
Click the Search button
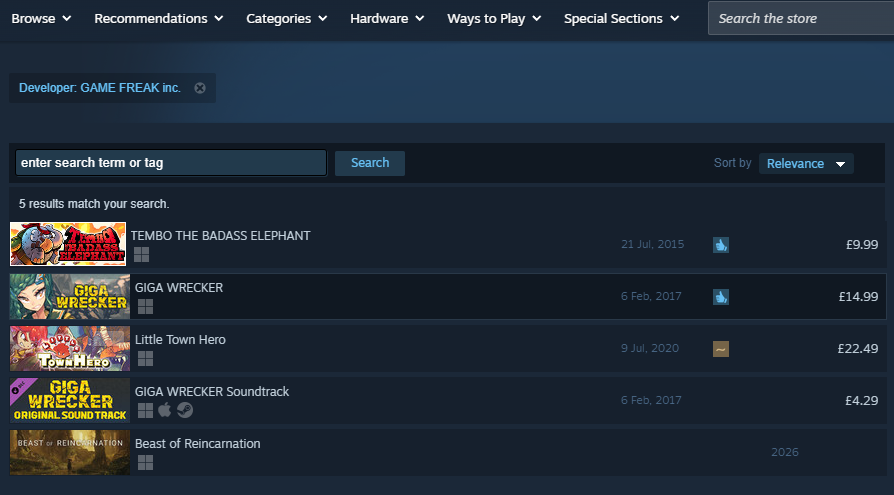click(369, 163)
